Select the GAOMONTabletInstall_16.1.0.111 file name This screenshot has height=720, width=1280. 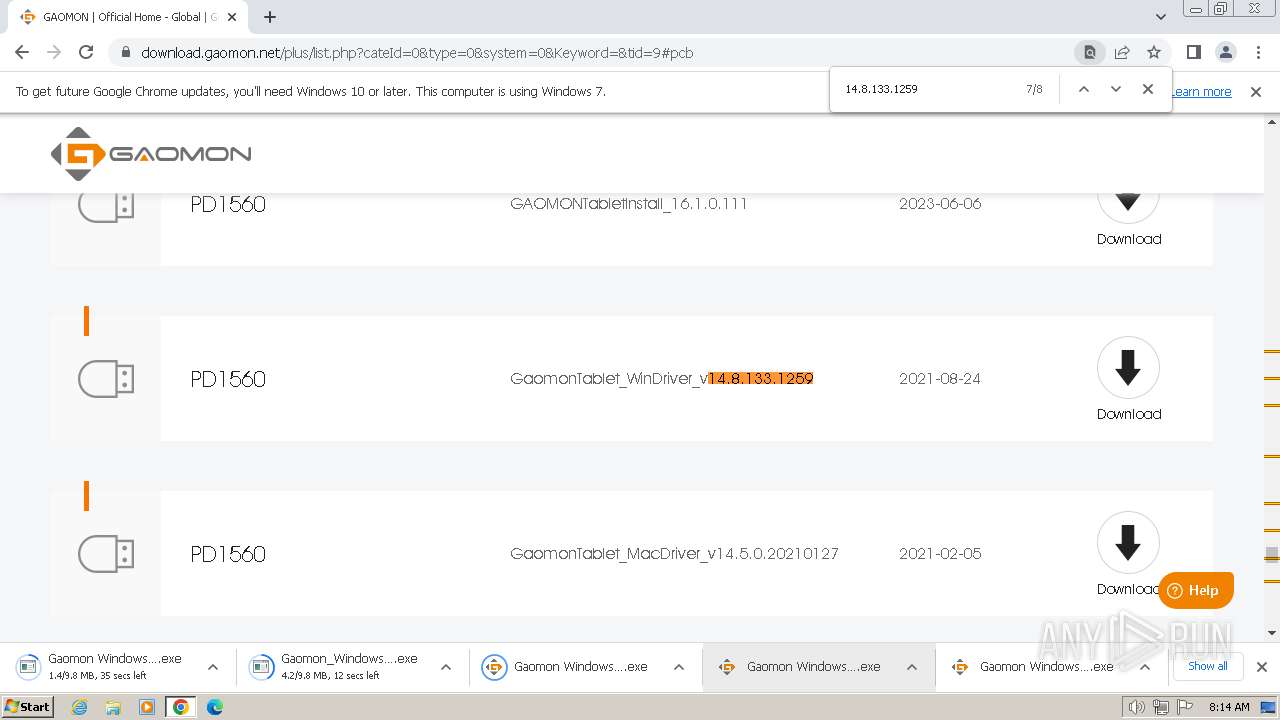coord(629,204)
